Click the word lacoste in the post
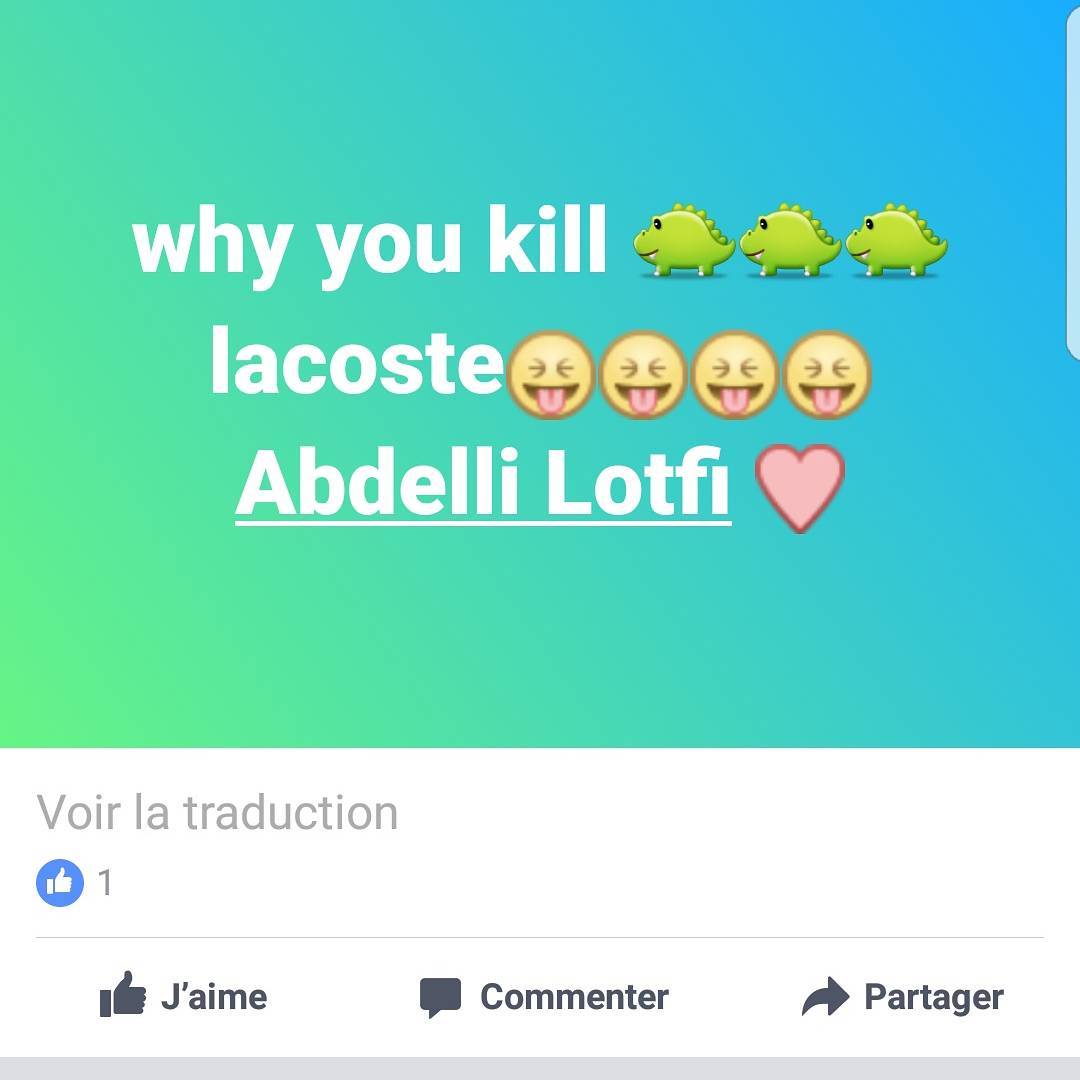The image size is (1080, 1080). pyautogui.click(x=357, y=362)
